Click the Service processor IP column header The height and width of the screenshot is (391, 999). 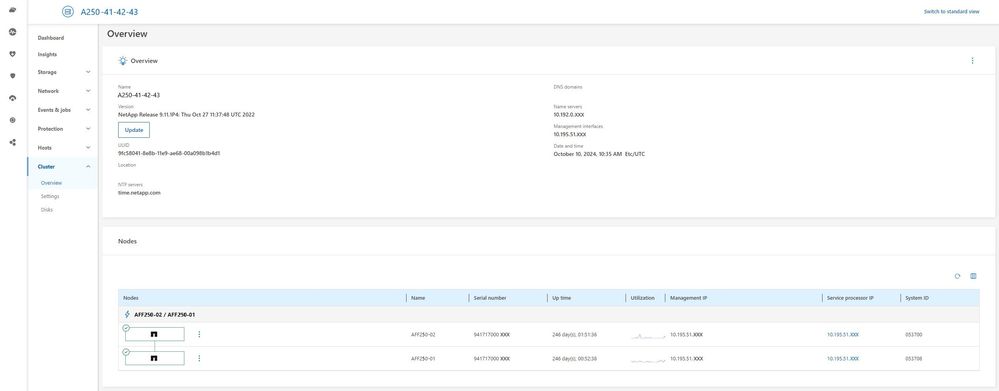pos(850,298)
